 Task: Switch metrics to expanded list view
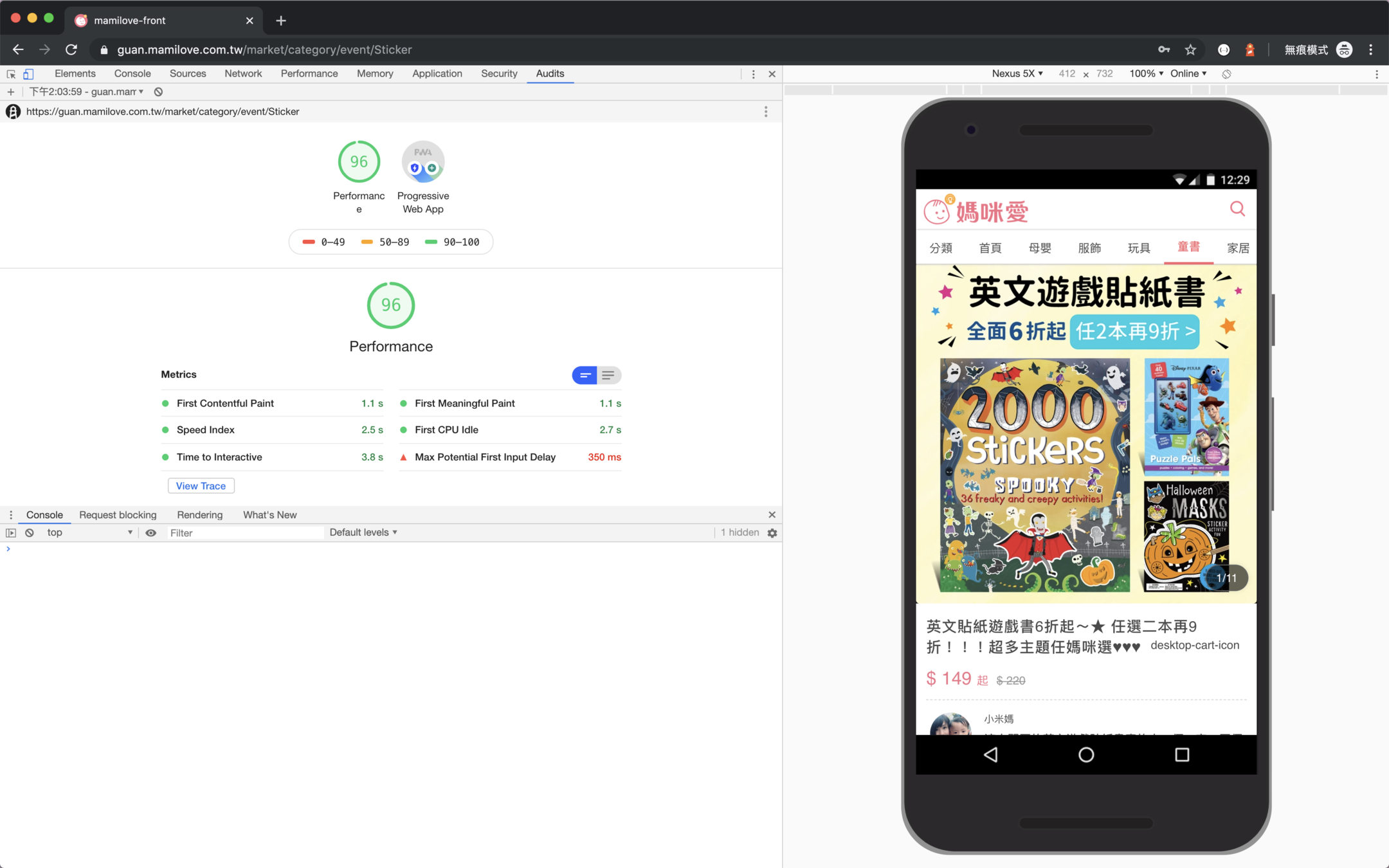(608, 375)
